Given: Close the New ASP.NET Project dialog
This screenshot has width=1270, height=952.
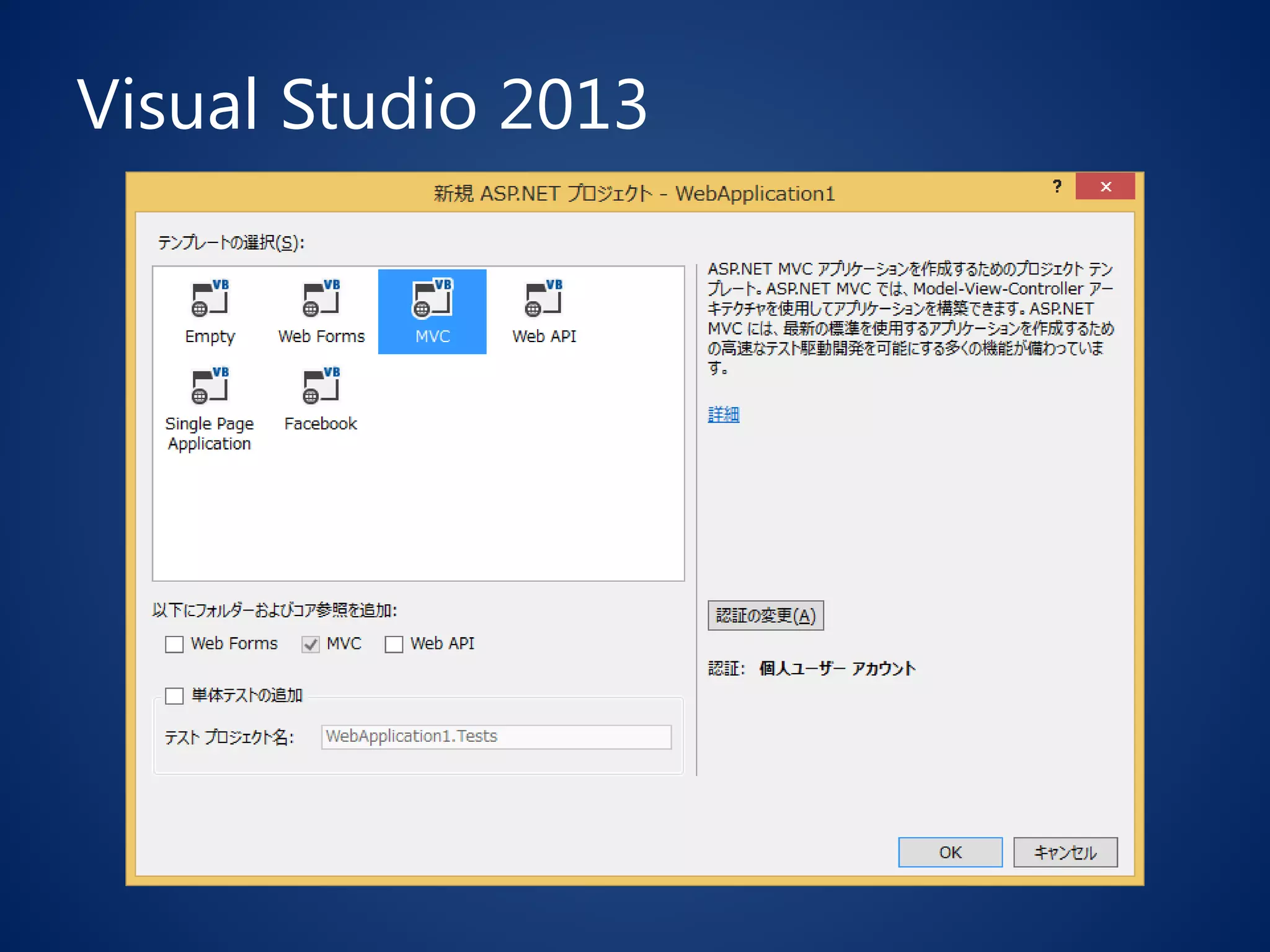Looking at the screenshot, I should 1105,187.
